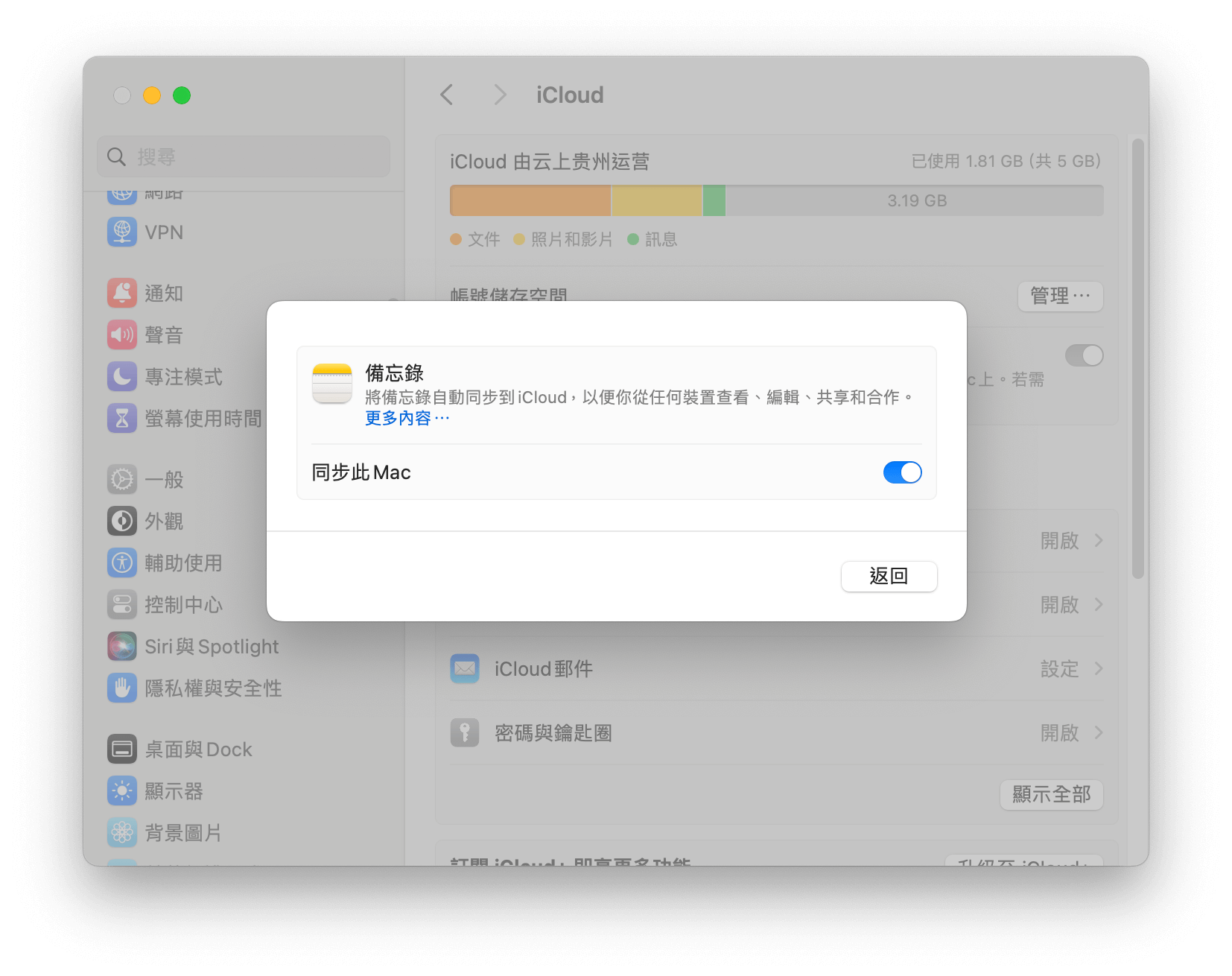The height and width of the screenshot is (976, 1232).
Task: Click the 照片和影片 yellow storage segment
Action: (x=656, y=200)
